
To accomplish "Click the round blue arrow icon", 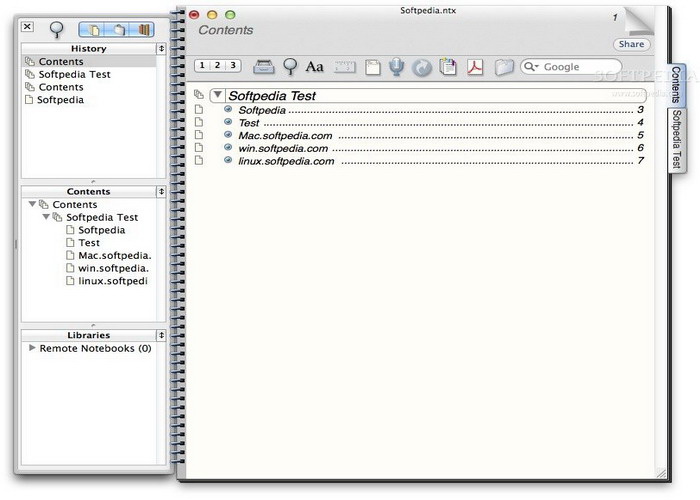I will tap(422, 67).
